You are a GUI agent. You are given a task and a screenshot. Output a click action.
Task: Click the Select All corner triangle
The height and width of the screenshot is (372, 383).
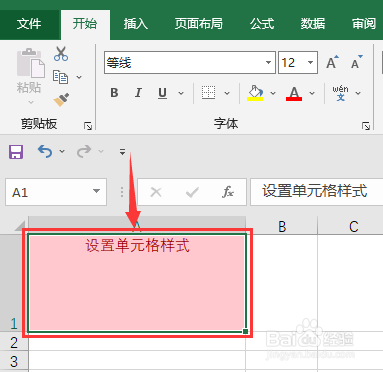tap(20, 226)
